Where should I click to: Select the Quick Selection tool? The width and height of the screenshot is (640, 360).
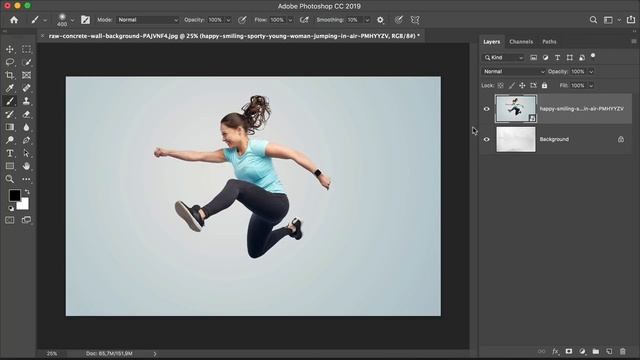tap(26, 62)
